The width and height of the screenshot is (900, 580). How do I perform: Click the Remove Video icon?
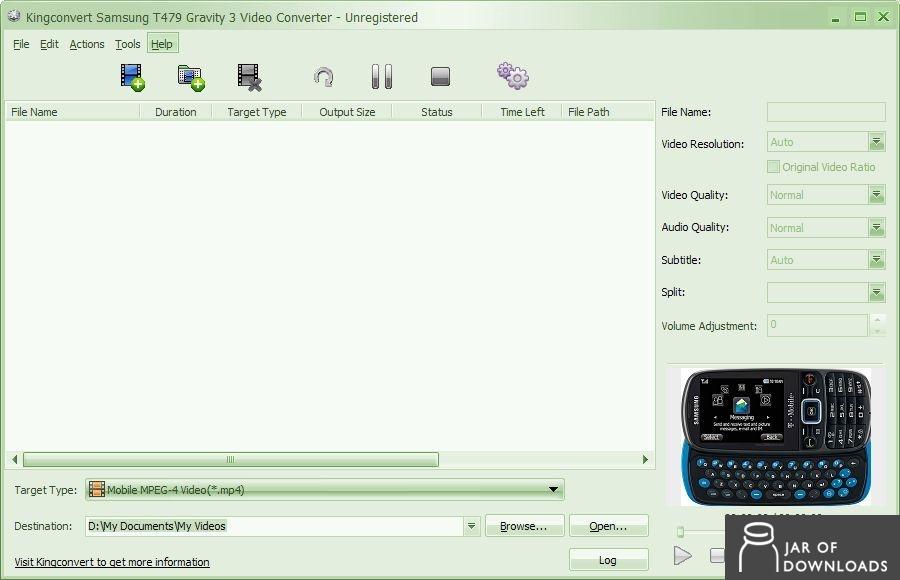[x=250, y=77]
